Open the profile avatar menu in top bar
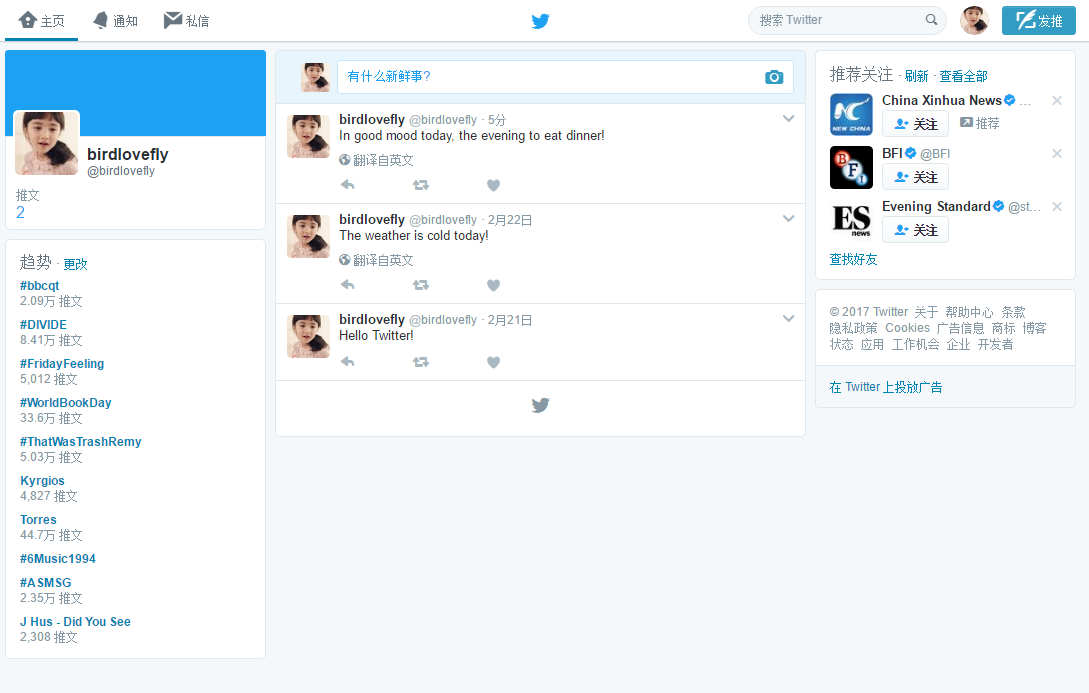 [x=974, y=21]
